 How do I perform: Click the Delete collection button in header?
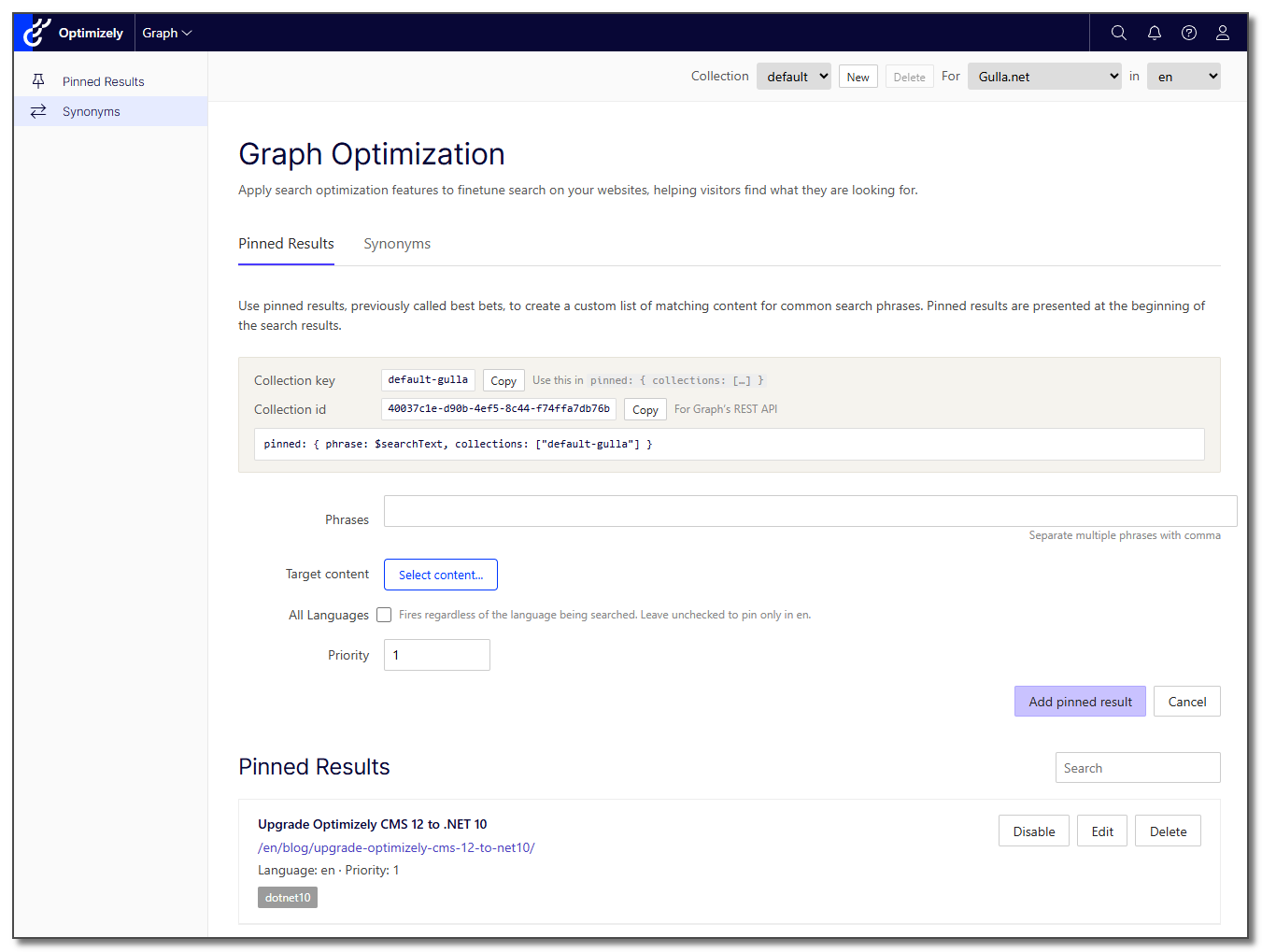[909, 77]
